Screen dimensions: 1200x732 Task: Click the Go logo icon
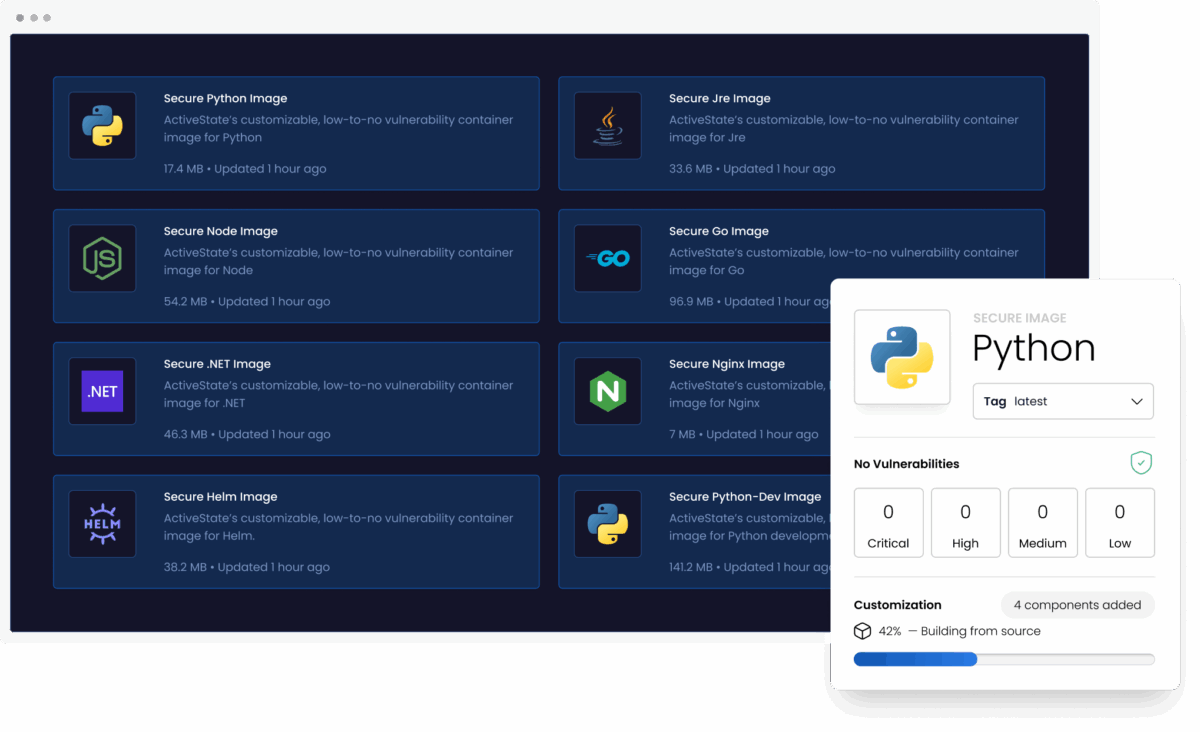tap(607, 259)
